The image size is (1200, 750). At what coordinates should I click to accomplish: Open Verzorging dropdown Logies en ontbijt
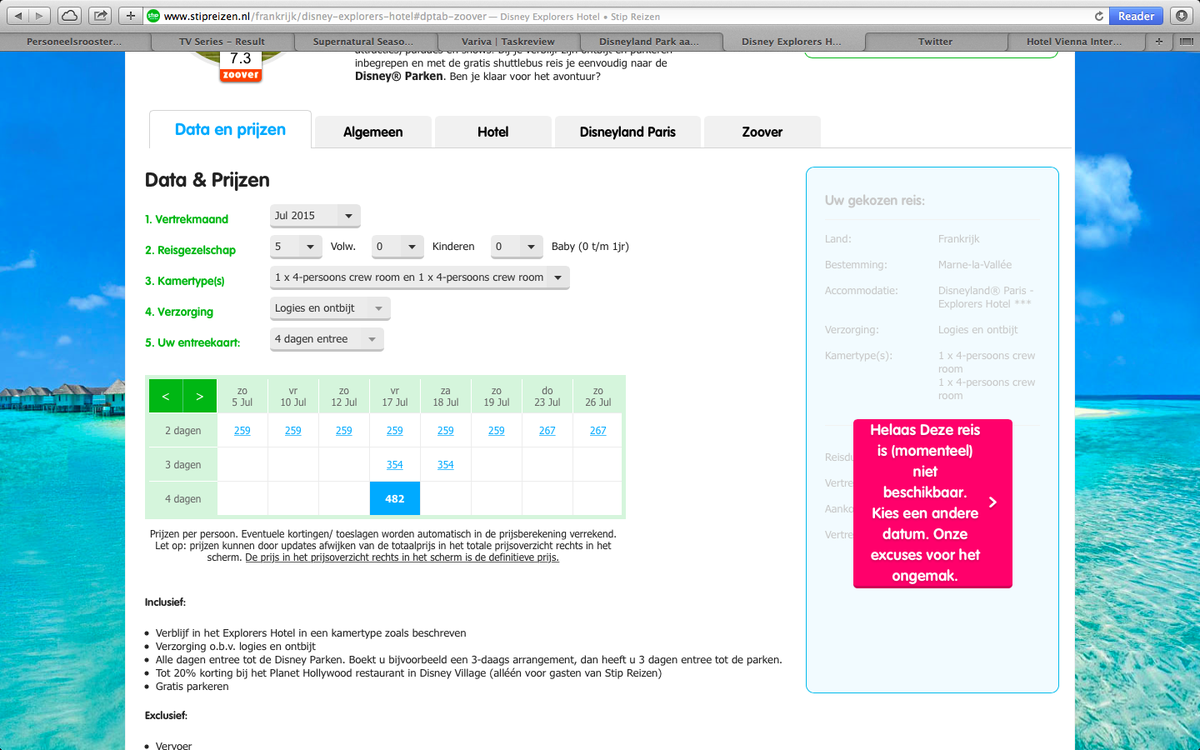pos(330,309)
